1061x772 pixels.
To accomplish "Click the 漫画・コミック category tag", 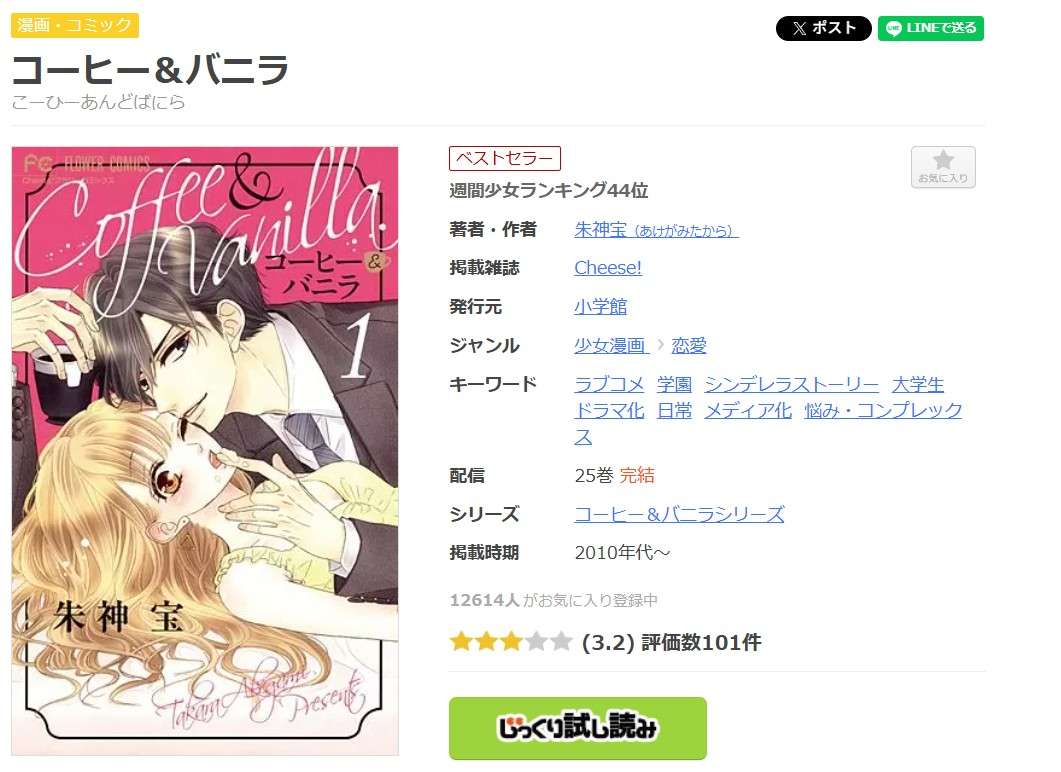I will tap(75, 26).
